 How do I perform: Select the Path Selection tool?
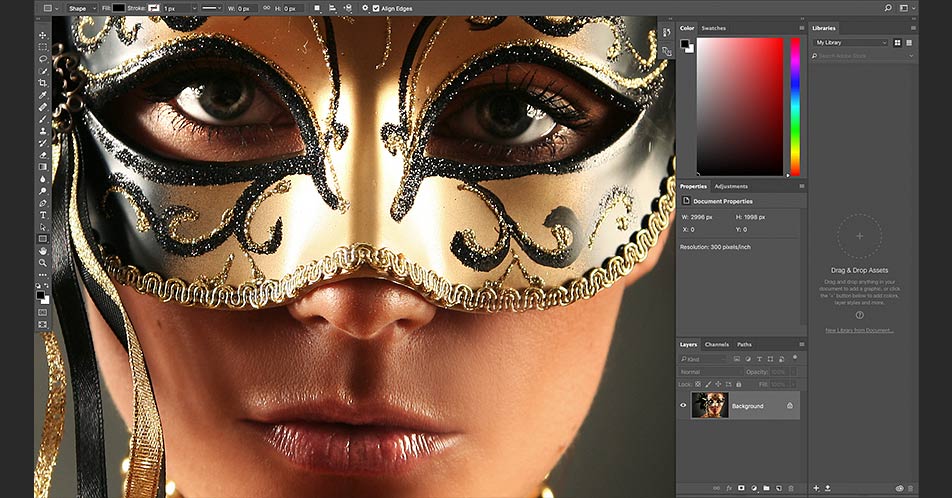point(42,227)
